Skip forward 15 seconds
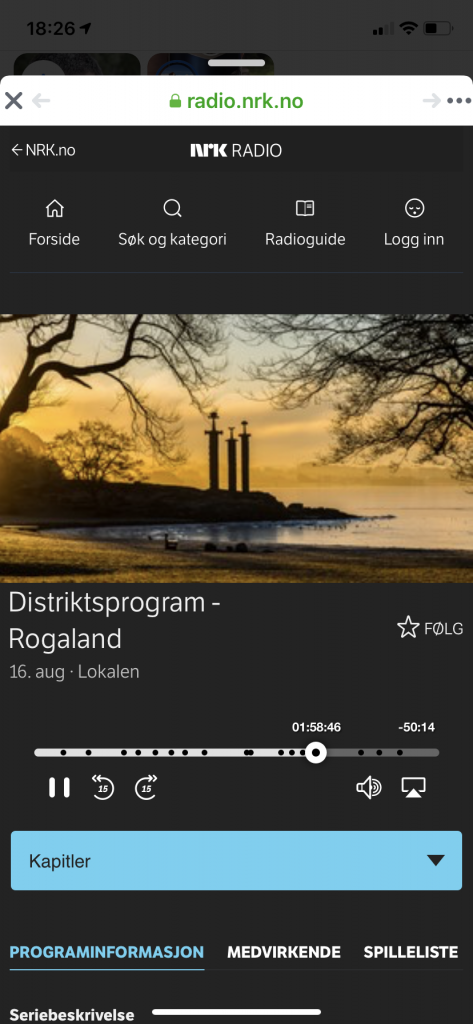The image size is (473, 1024). pos(146,787)
